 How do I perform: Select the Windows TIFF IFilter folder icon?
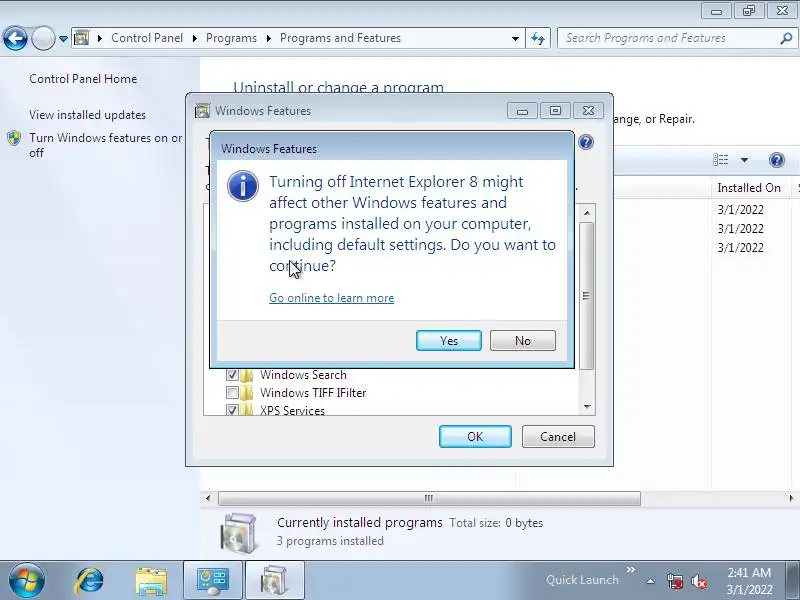coord(247,393)
